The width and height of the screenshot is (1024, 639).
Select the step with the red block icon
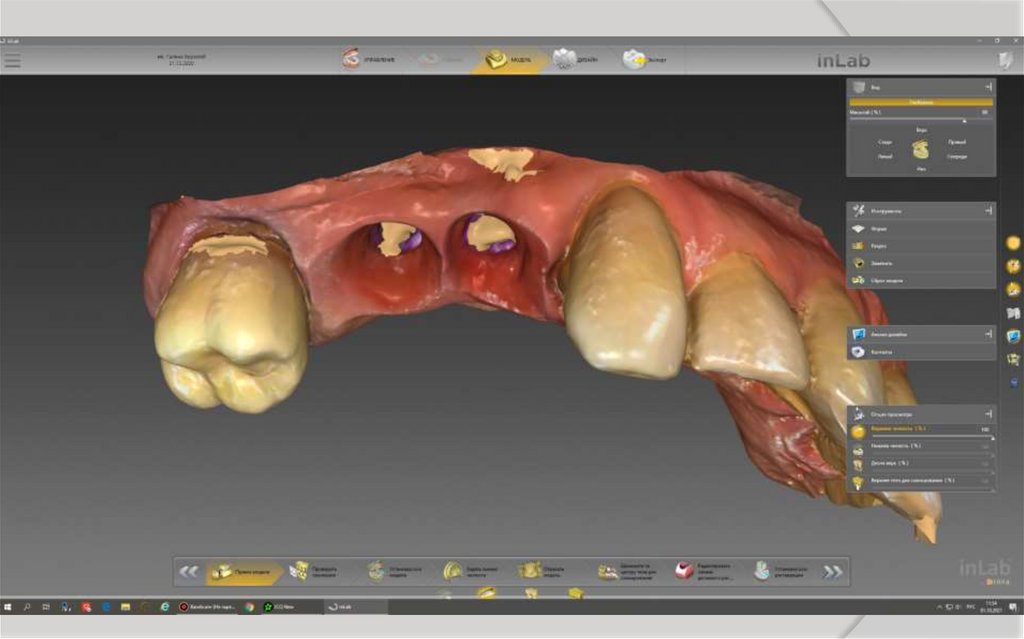pos(705,572)
